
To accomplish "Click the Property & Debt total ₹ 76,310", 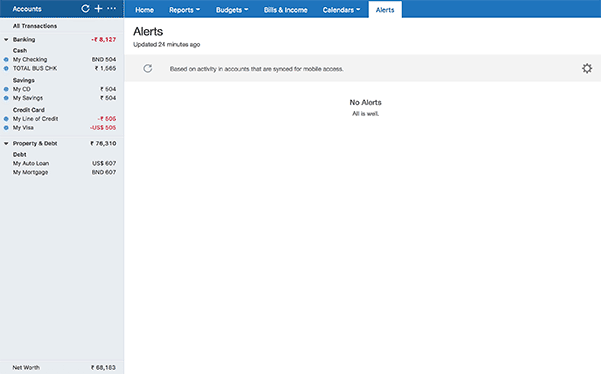I will pyautogui.click(x=103, y=143).
